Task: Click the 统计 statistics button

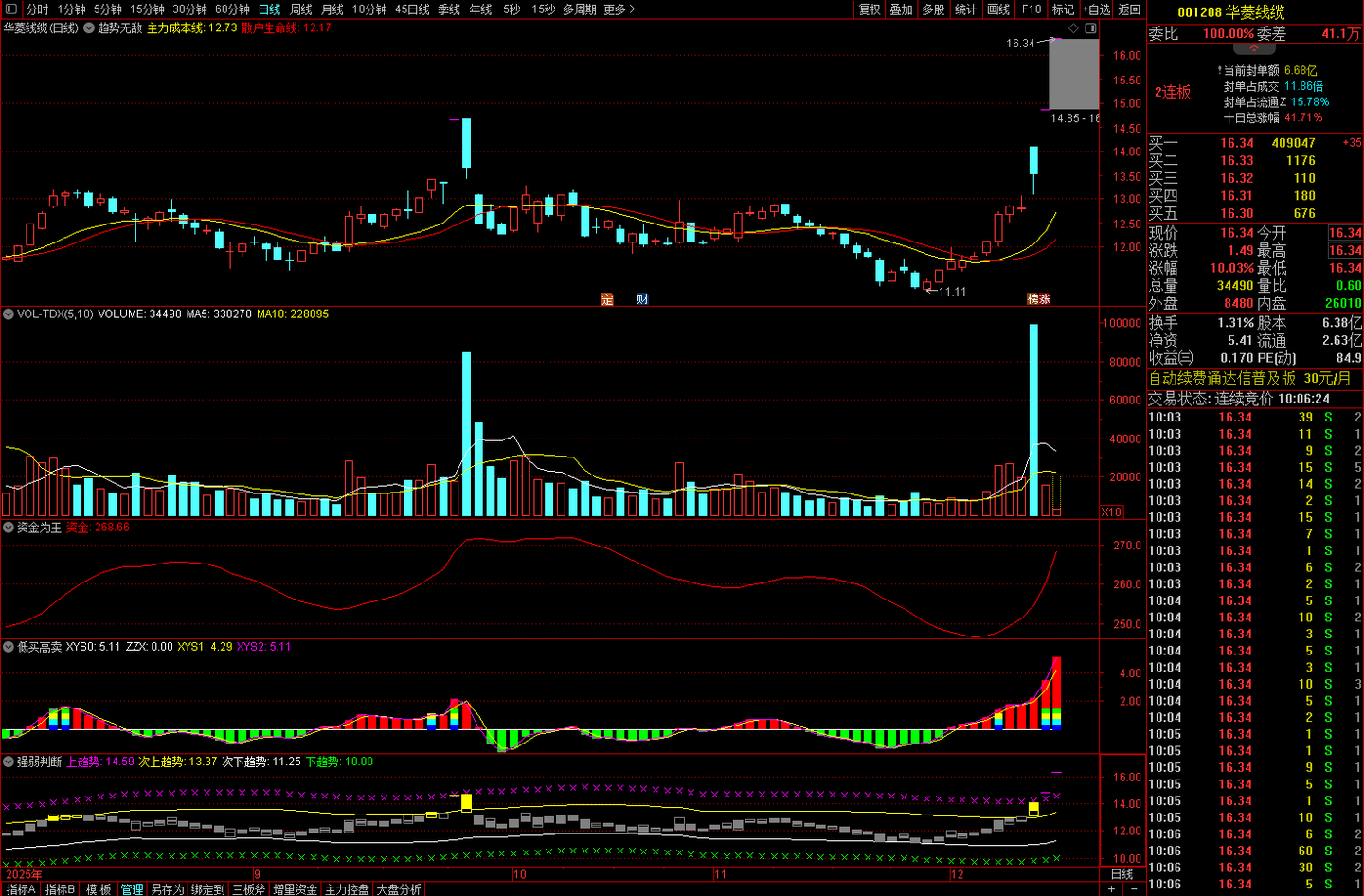Action: point(965,9)
